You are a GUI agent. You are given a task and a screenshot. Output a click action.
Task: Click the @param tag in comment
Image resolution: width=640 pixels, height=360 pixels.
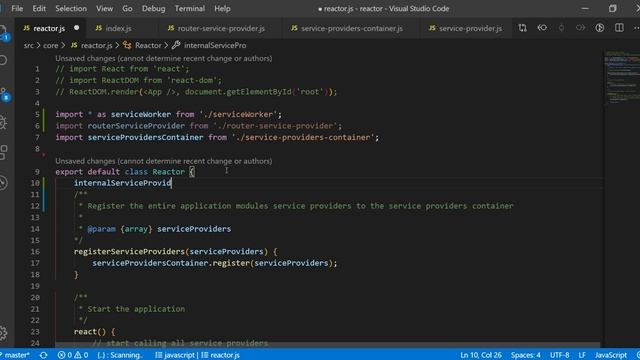click(x=101, y=229)
